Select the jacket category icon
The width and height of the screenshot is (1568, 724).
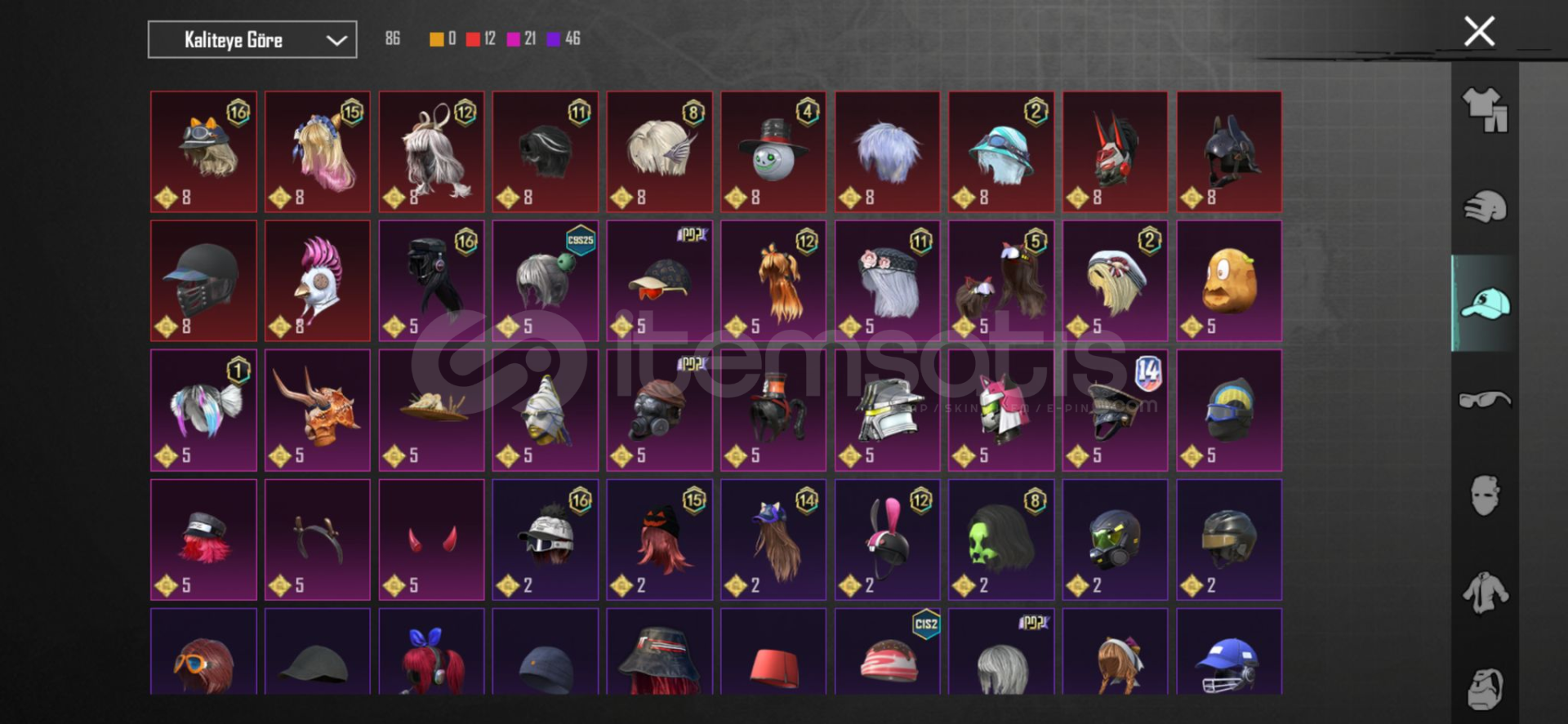pos(1485,593)
